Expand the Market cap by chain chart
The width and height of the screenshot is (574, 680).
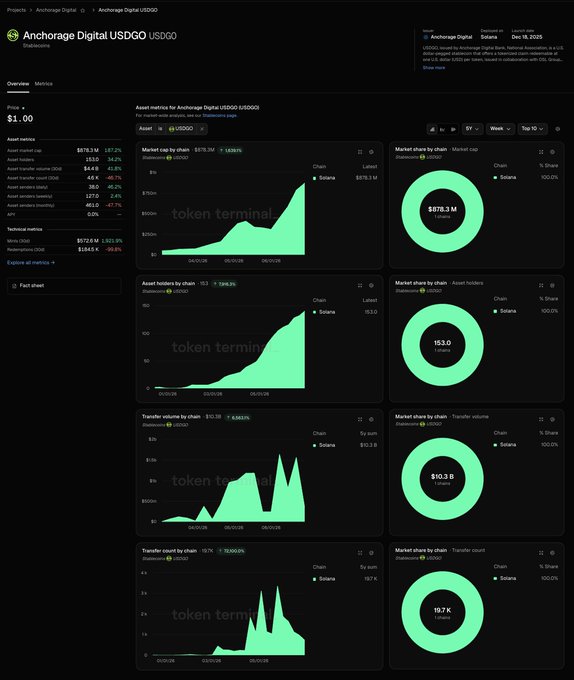coord(360,152)
